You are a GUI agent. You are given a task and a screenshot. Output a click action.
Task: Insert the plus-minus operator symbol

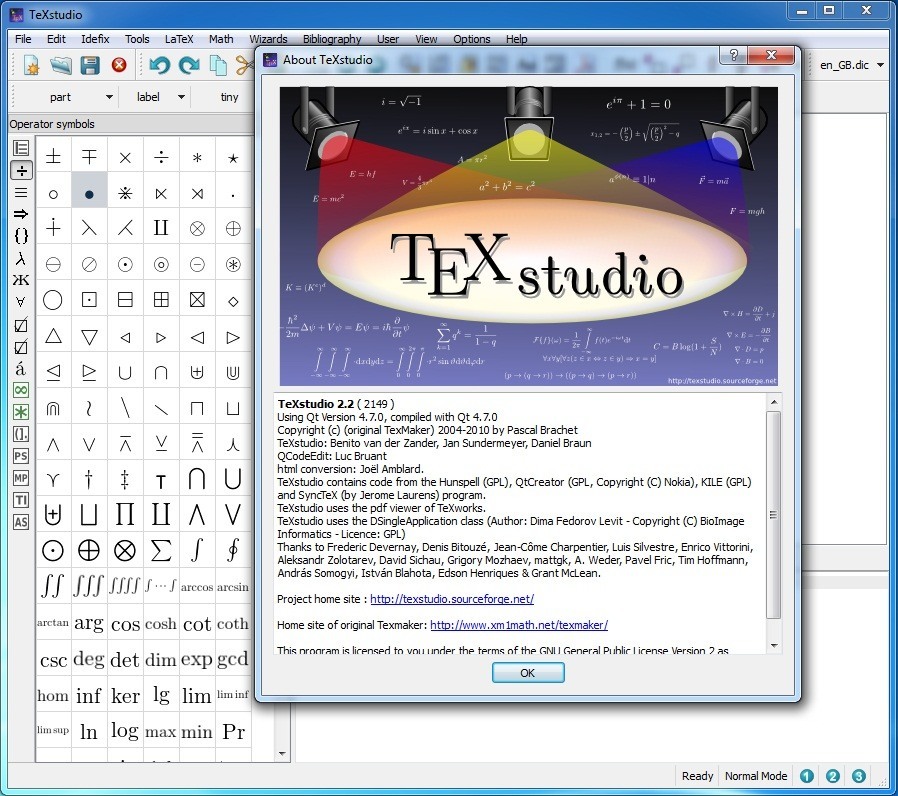(53, 156)
